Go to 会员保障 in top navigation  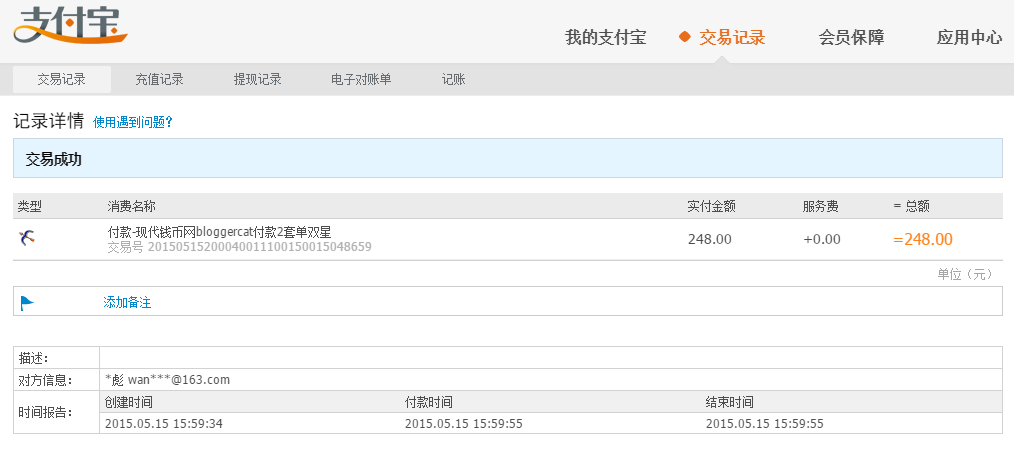click(x=851, y=38)
